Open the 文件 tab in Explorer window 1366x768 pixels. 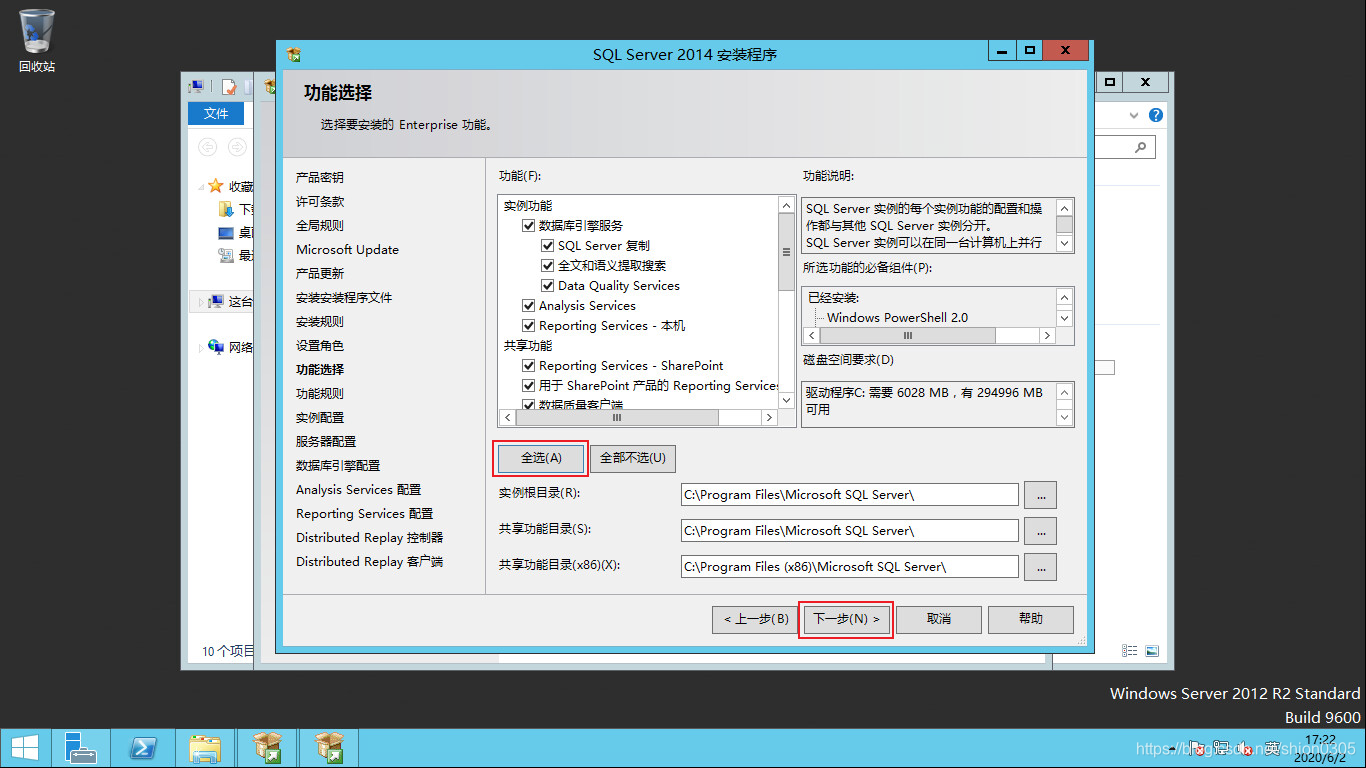[216, 114]
